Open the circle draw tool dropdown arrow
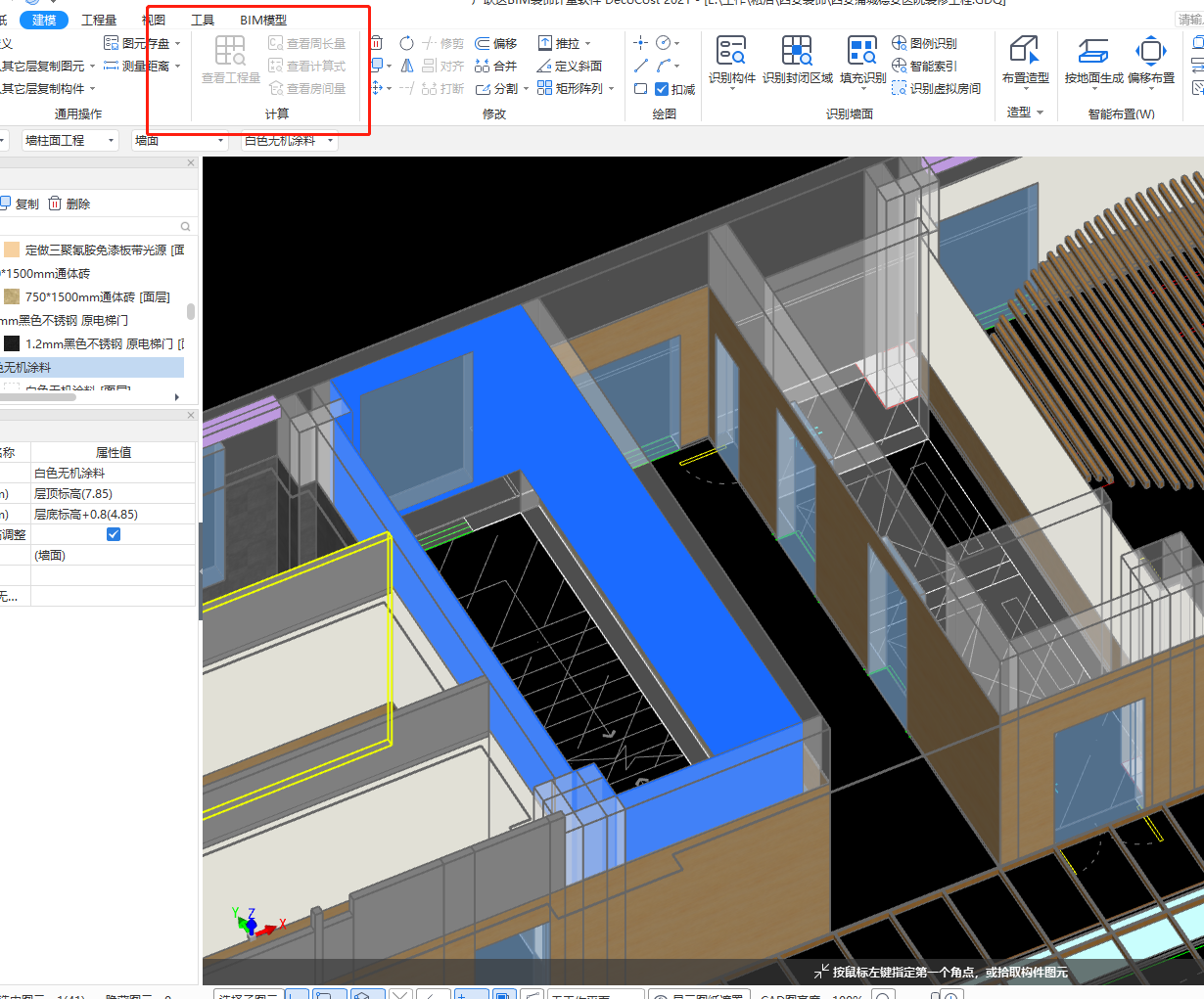 676,43
